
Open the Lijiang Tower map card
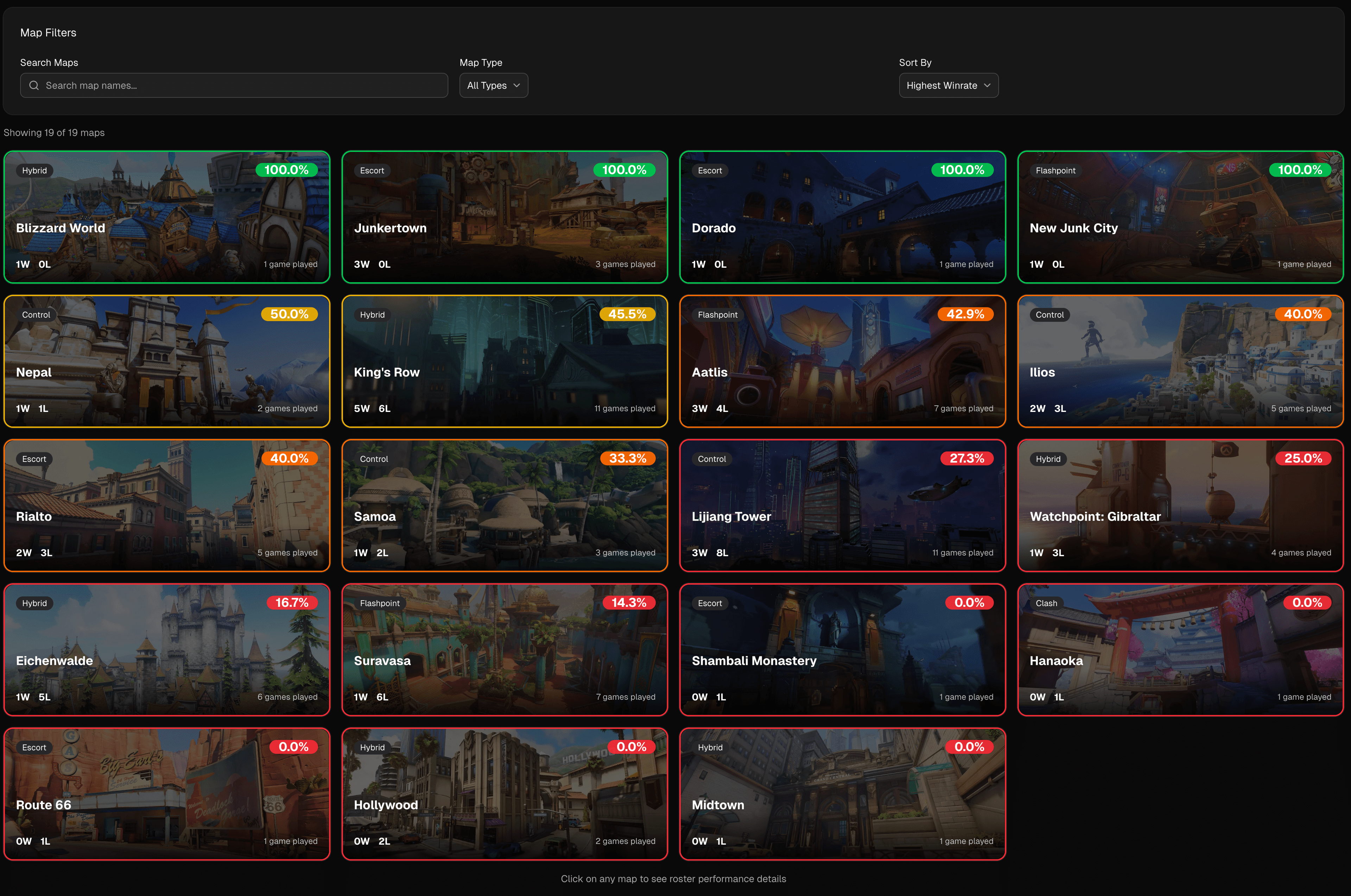point(842,506)
